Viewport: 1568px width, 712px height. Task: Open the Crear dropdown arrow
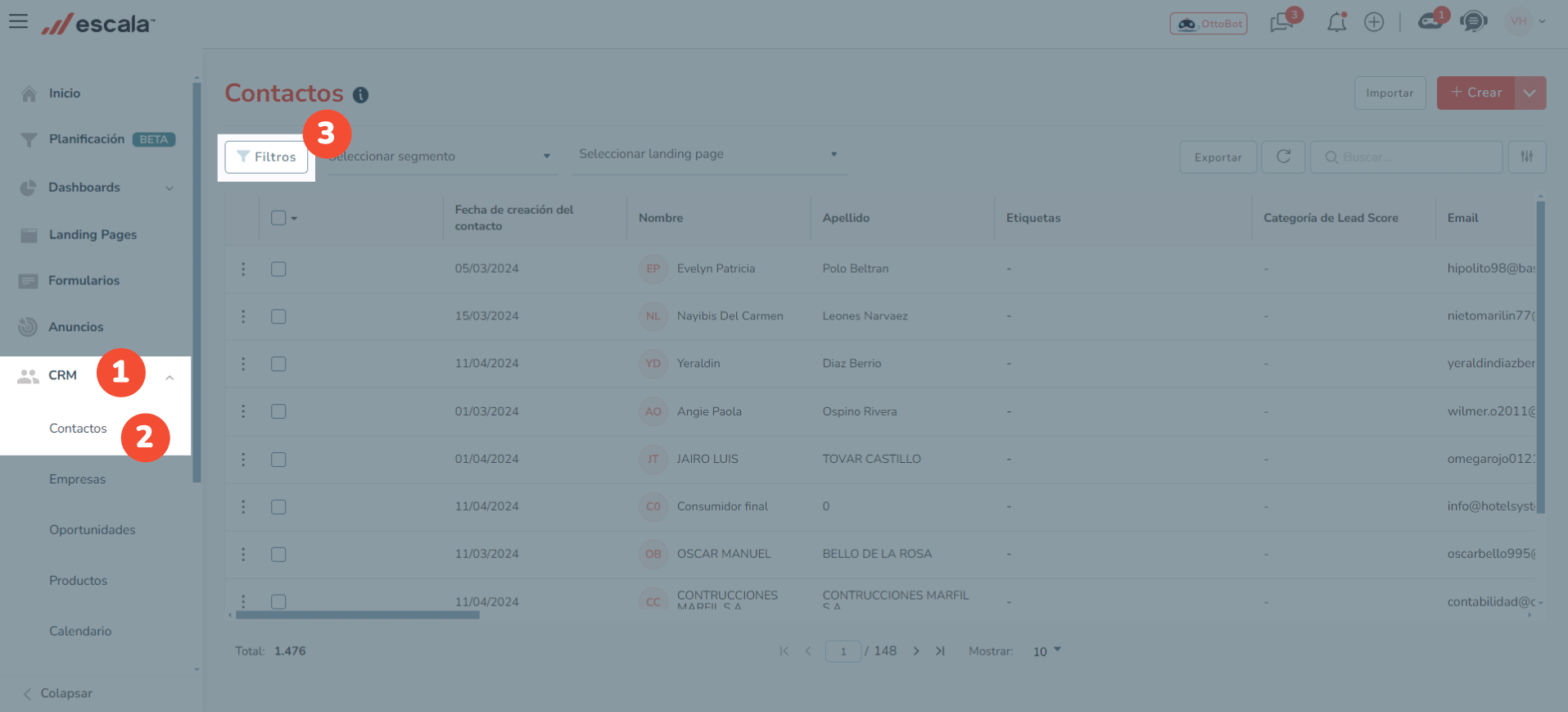click(1530, 93)
